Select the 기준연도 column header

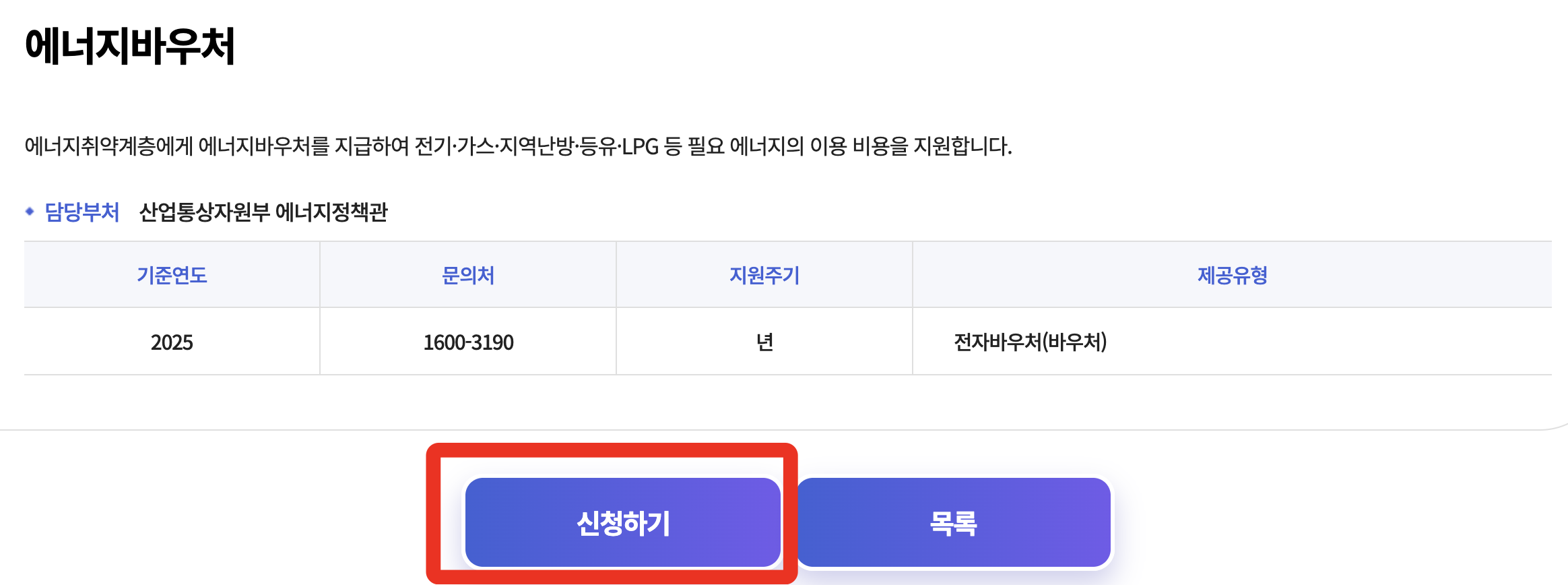coord(172,275)
